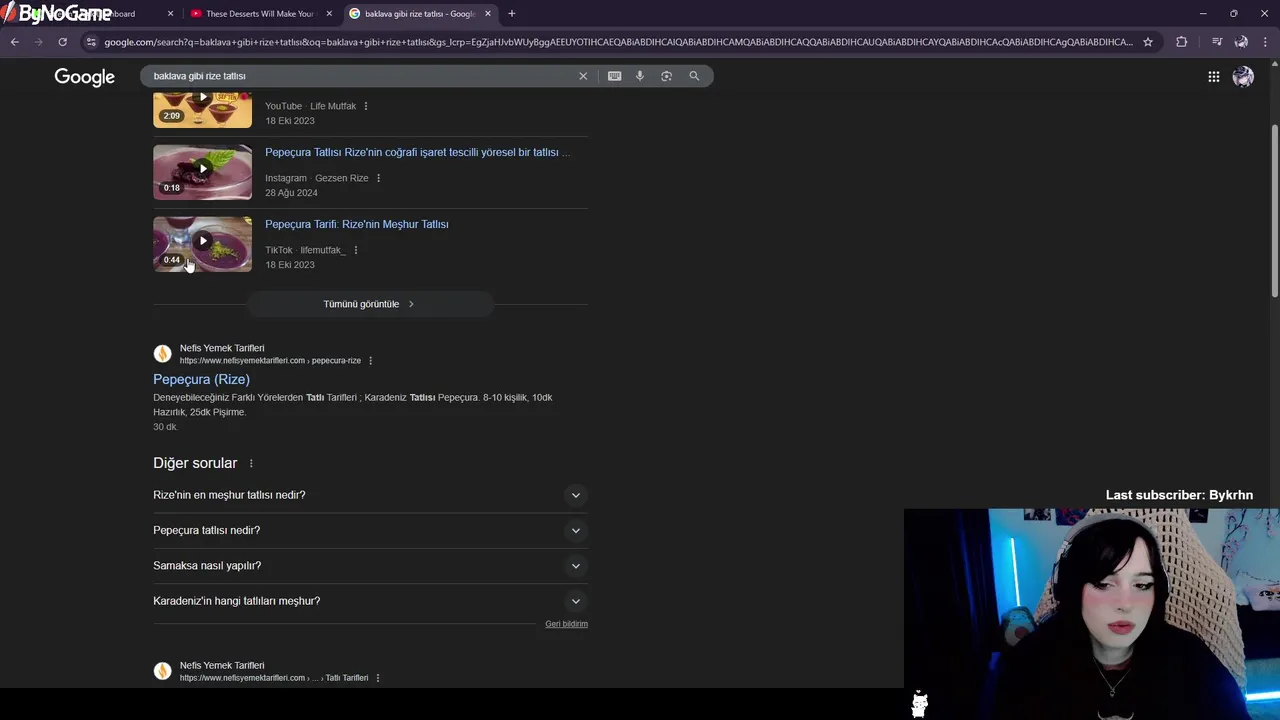Screen dimensions: 1280x720
Task: Open the Chrome extensions puzzle icon
Action: tap(1182, 42)
